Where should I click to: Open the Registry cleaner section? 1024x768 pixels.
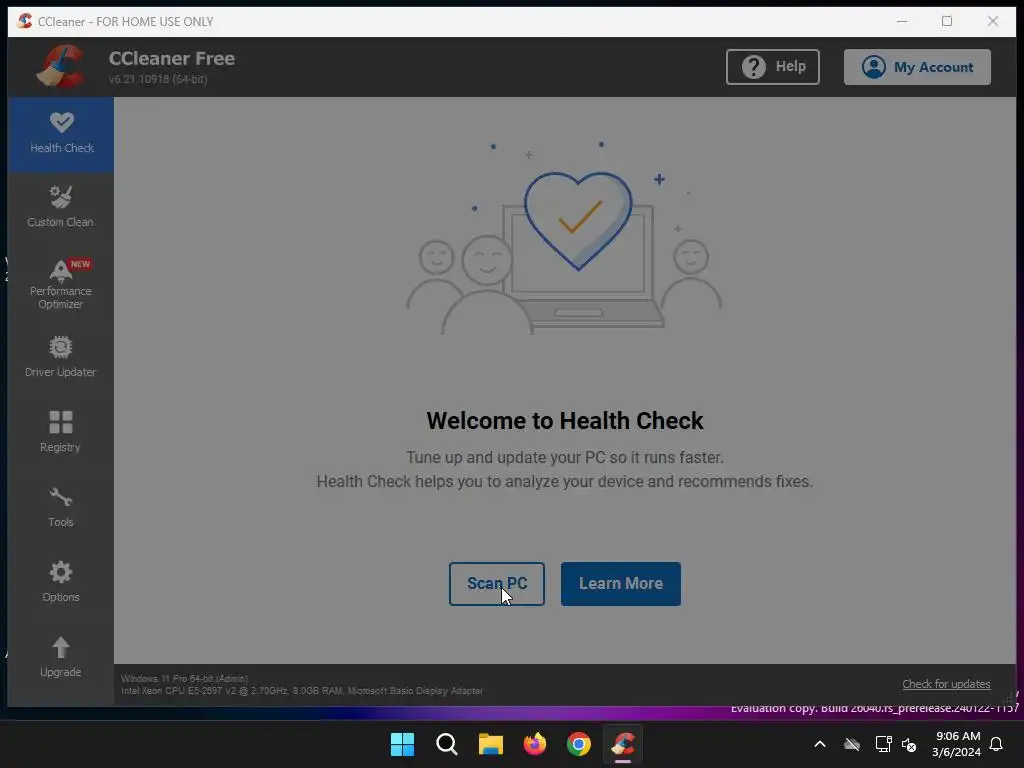click(x=61, y=432)
